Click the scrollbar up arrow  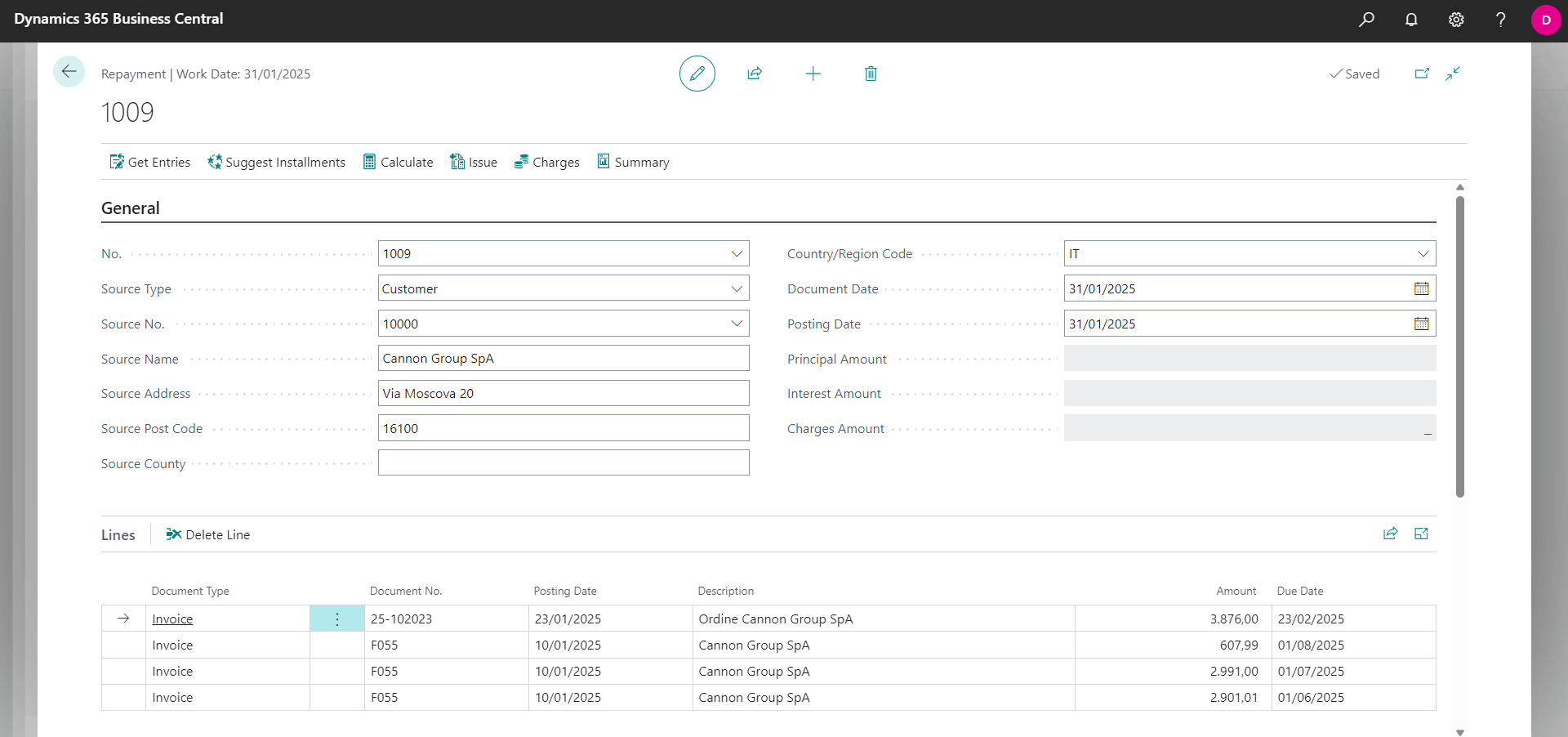pyautogui.click(x=1460, y=188)
